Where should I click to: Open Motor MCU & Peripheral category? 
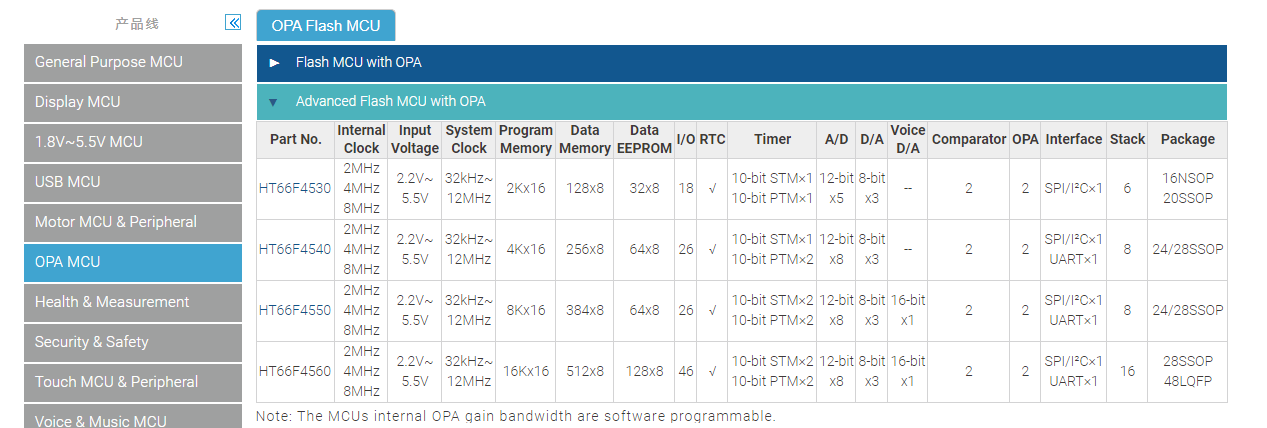(133, 222)
